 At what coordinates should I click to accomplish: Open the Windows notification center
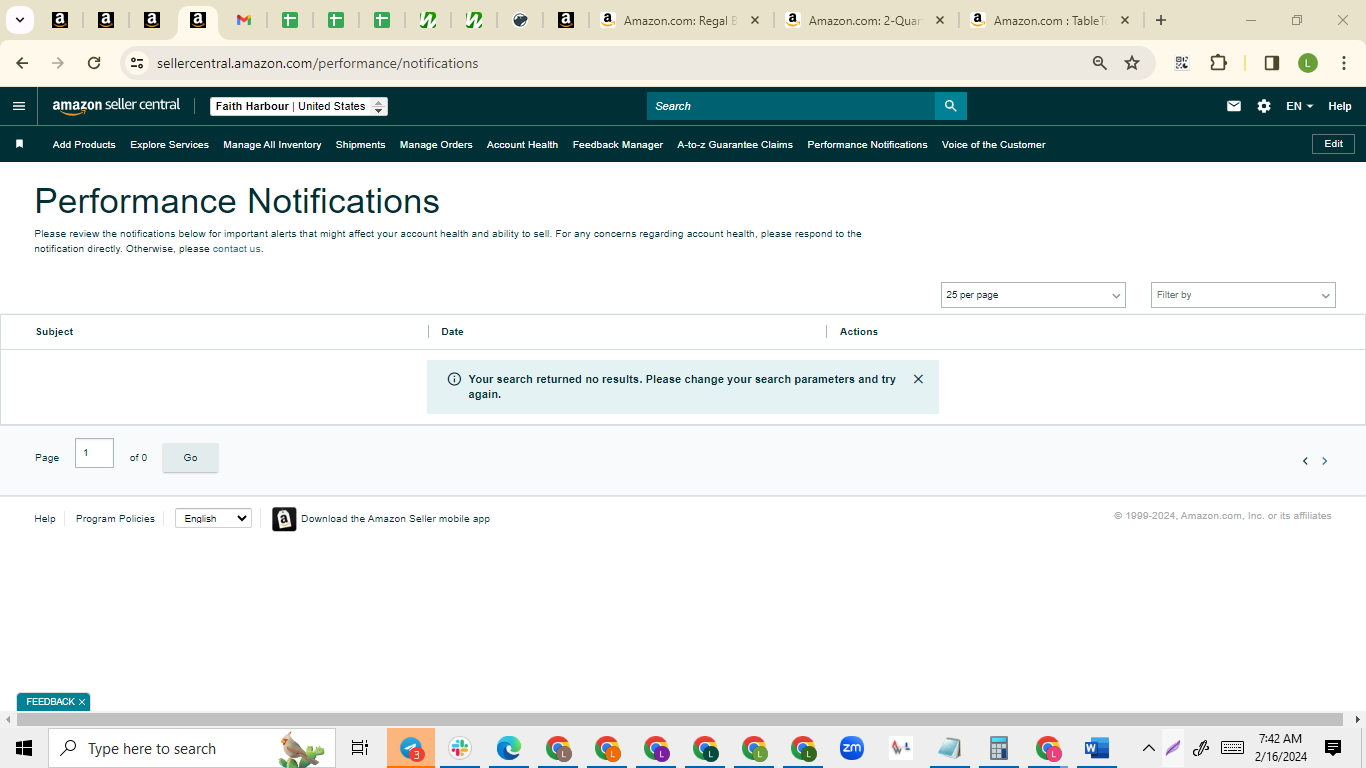[x=1333, y=748]
